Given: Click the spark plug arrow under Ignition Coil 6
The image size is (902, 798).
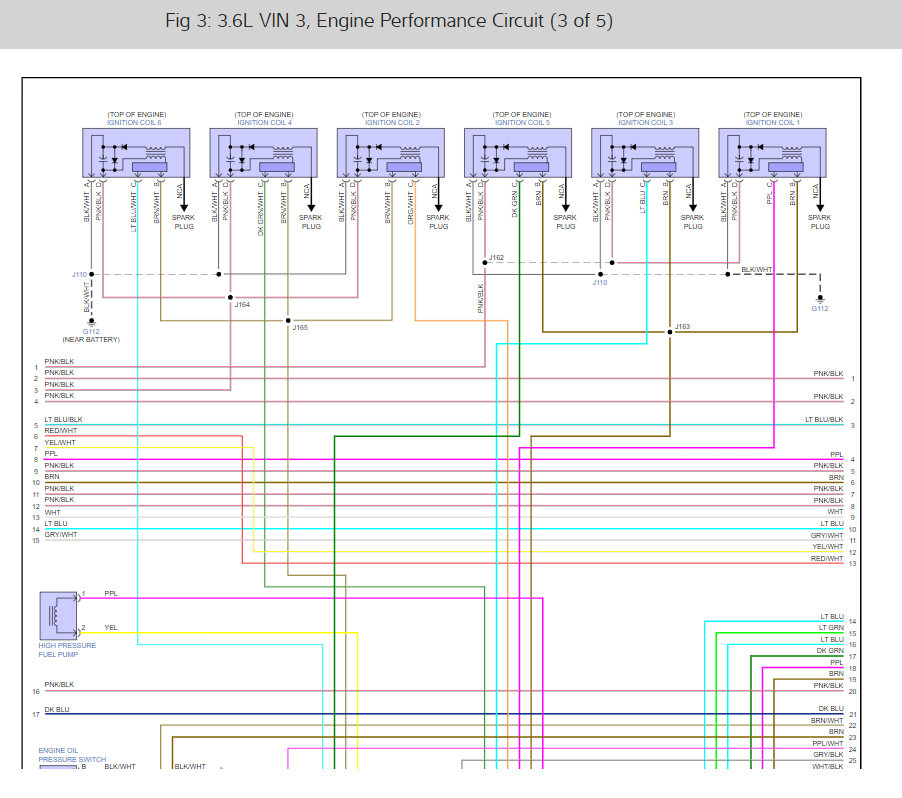Looking at the screenshot, I should point(184,207).
